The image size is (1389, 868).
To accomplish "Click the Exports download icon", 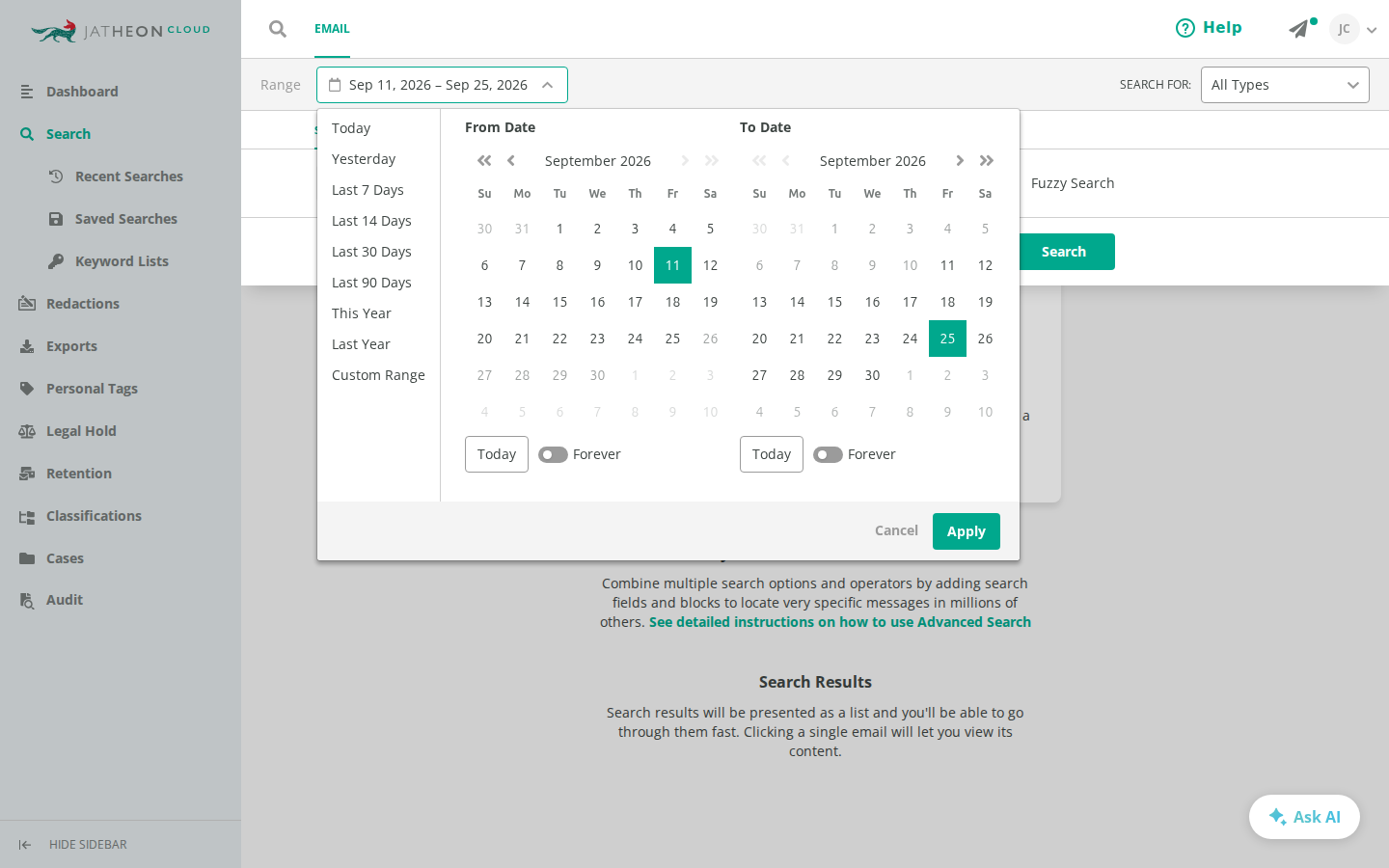I will (27, 346).
